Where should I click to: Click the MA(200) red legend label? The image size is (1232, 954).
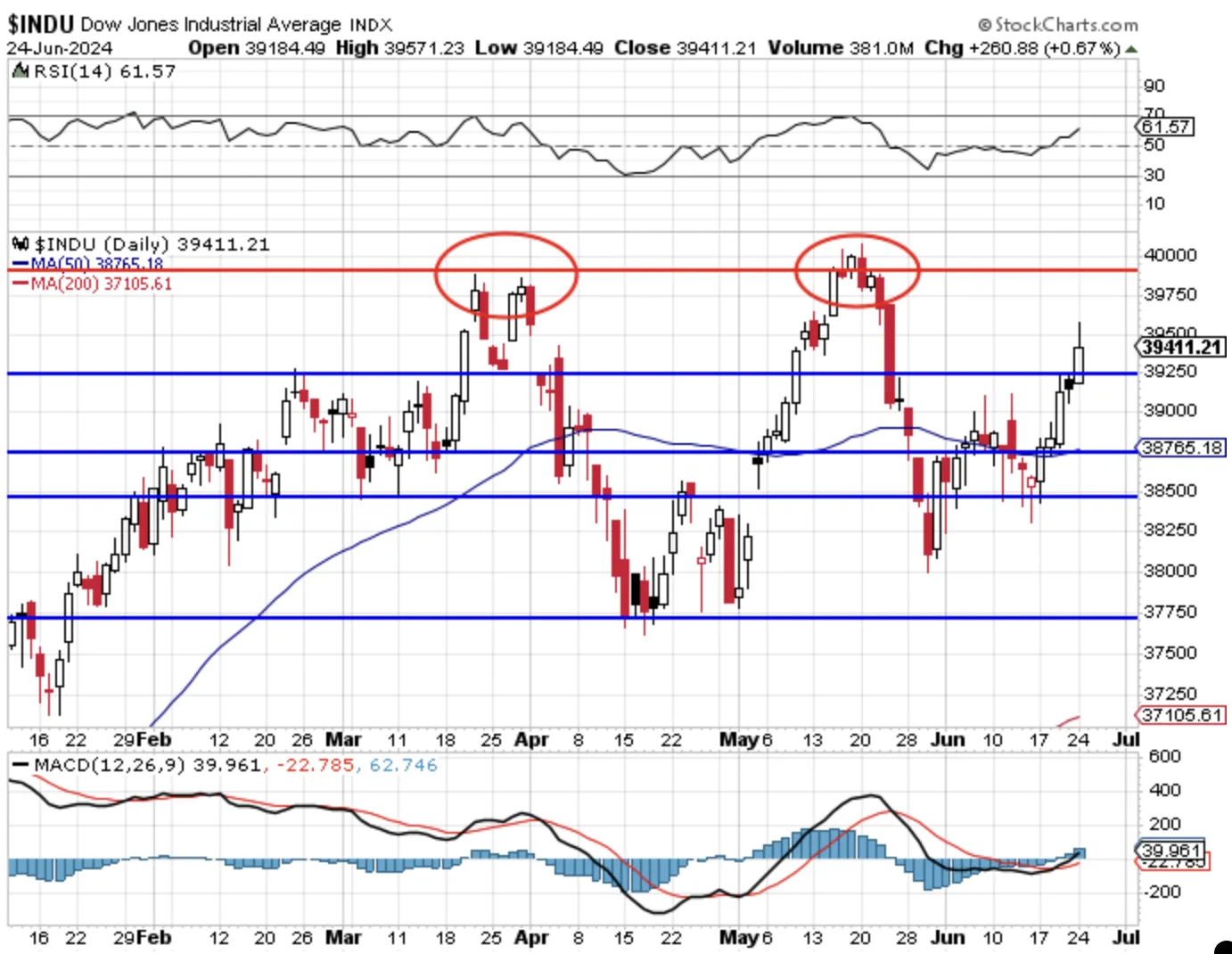(101, 284)
